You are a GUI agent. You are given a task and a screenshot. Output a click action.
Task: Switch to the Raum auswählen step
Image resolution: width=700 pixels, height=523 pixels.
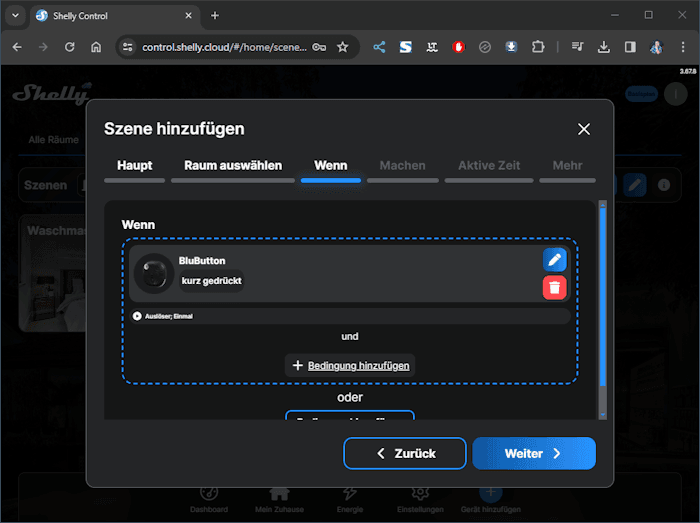coord(233,166)
